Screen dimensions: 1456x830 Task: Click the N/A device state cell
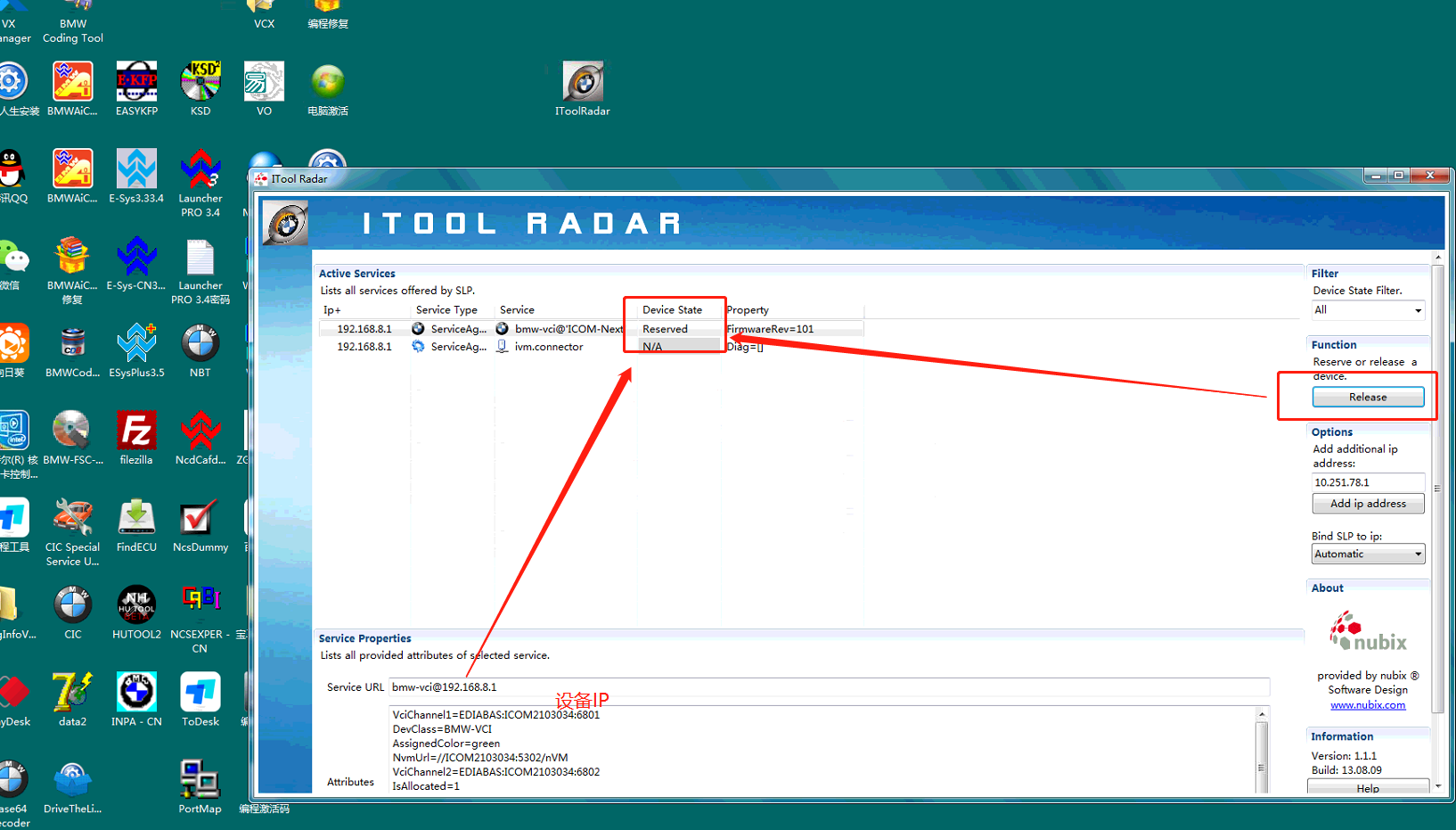click(x=652, y=347)
